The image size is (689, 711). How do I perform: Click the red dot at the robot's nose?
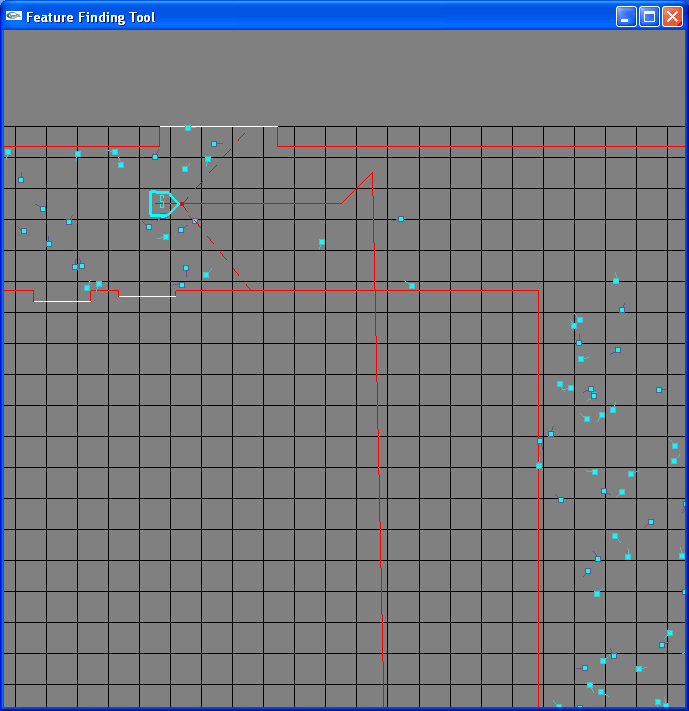tap(181, 204)
